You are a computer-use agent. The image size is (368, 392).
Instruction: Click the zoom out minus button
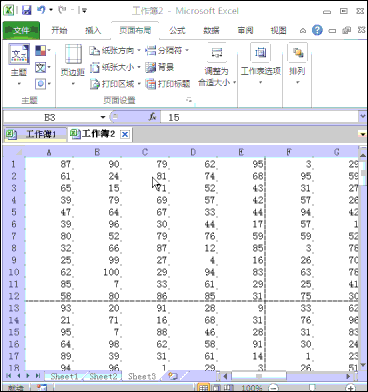[273, 388]
